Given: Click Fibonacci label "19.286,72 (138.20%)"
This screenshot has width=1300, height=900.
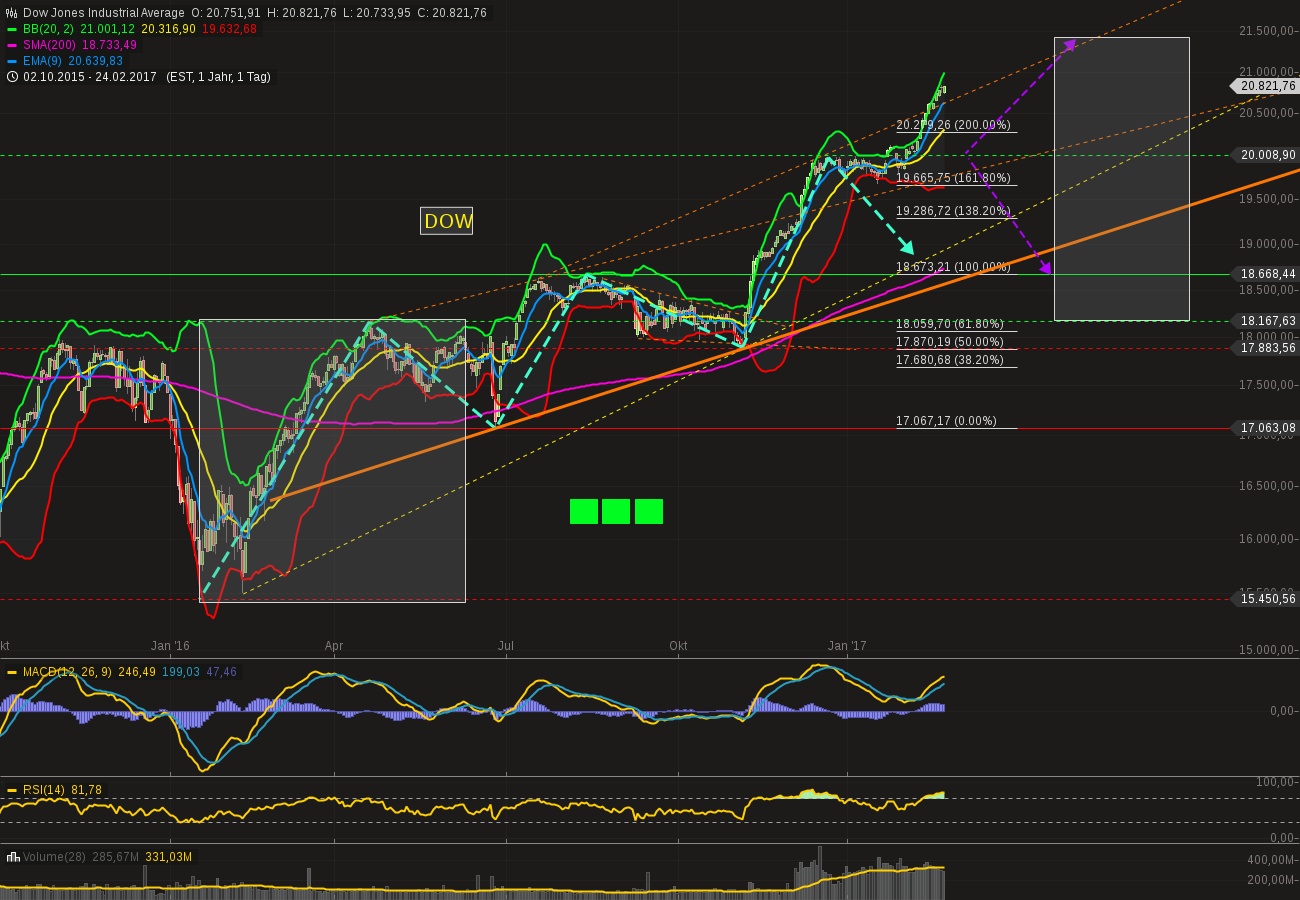Looking at the screenshot, I should (x=953, y=212).
